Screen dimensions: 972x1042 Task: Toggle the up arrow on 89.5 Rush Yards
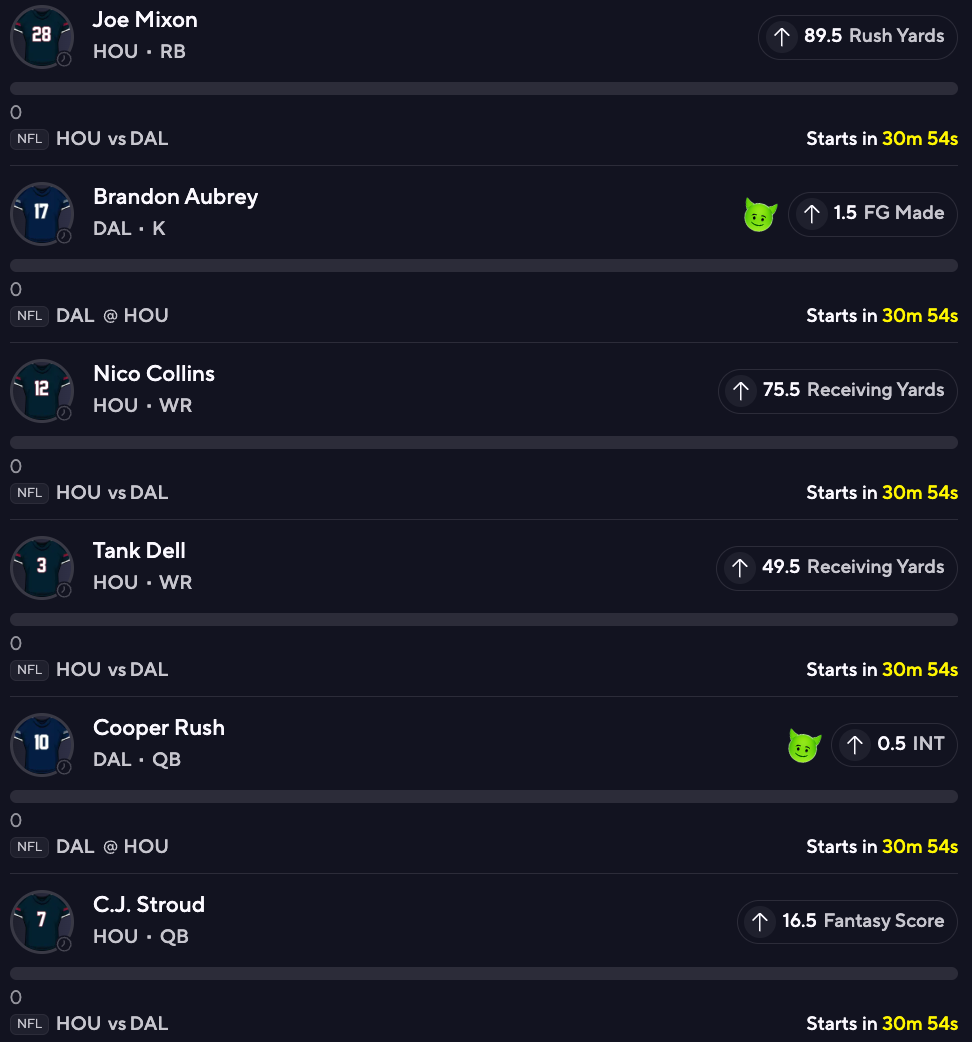click(x=781, y=37)
